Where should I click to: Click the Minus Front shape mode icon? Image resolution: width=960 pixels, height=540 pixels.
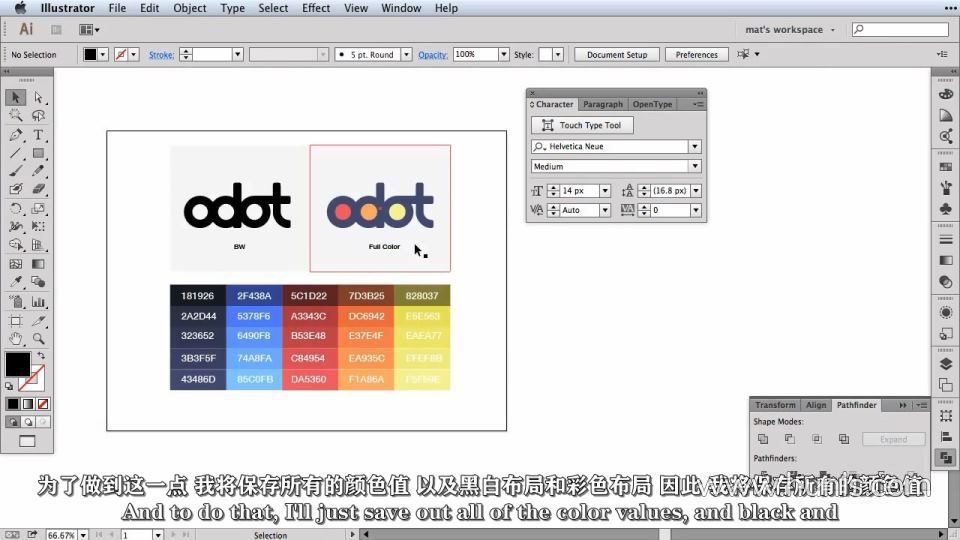790,439
